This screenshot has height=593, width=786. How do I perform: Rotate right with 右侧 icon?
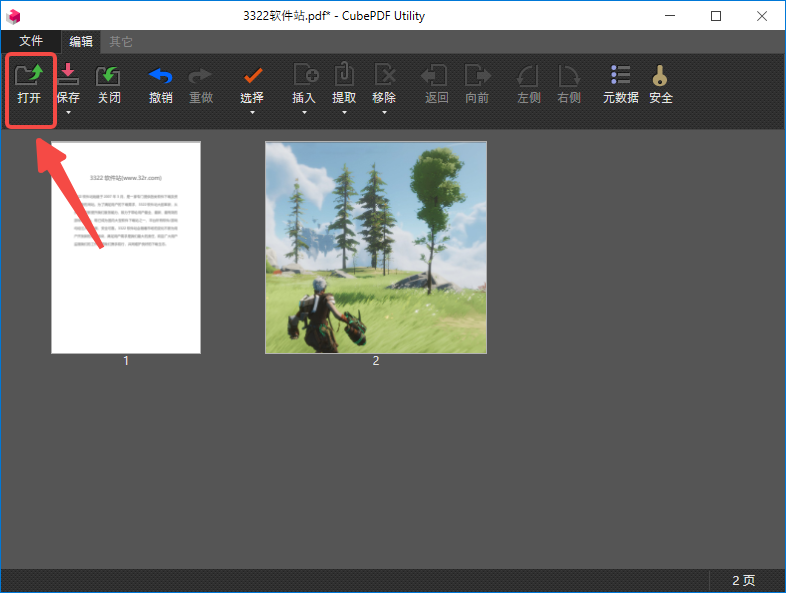point(569,75)
